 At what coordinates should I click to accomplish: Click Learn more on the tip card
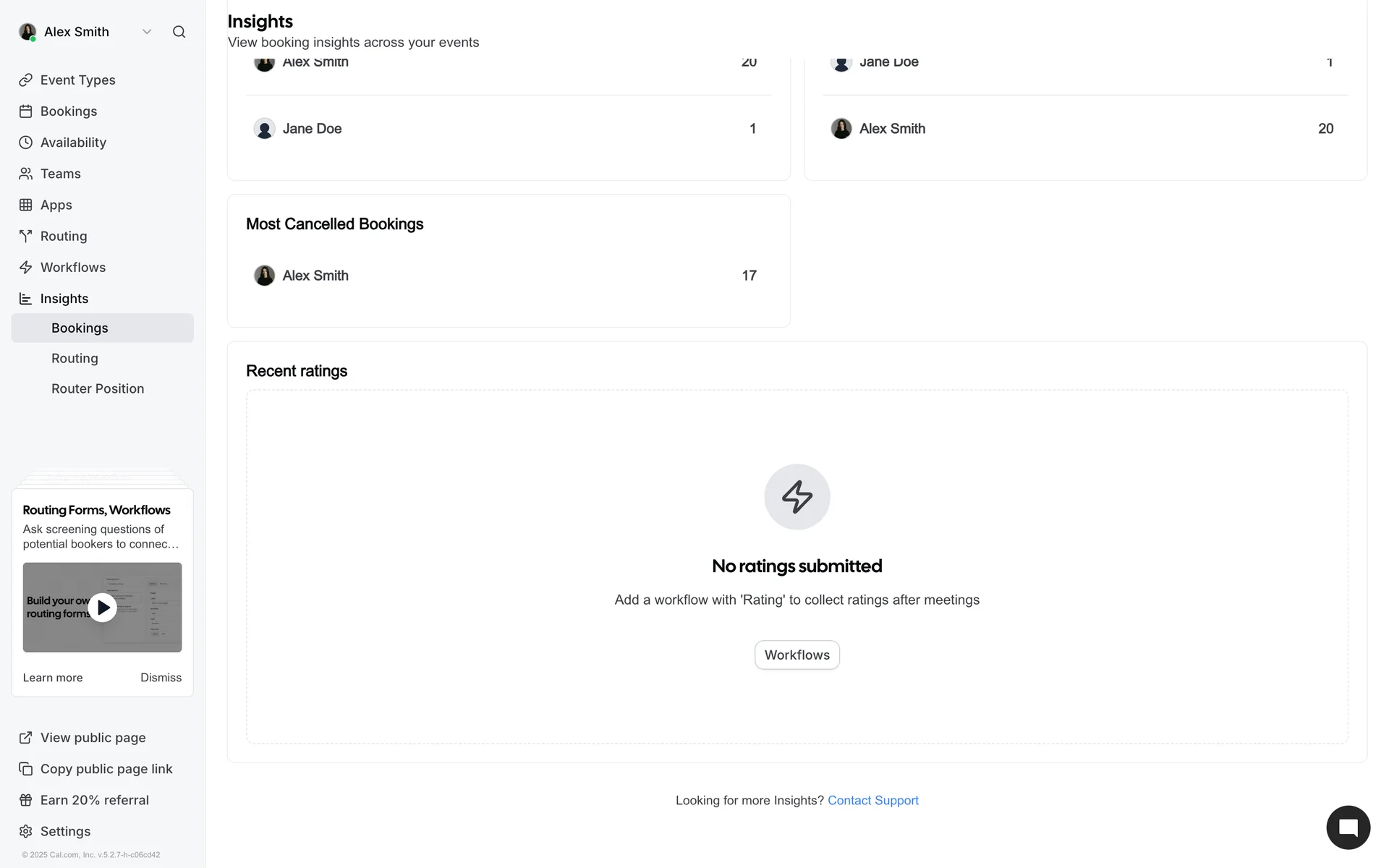coord(53,678)
